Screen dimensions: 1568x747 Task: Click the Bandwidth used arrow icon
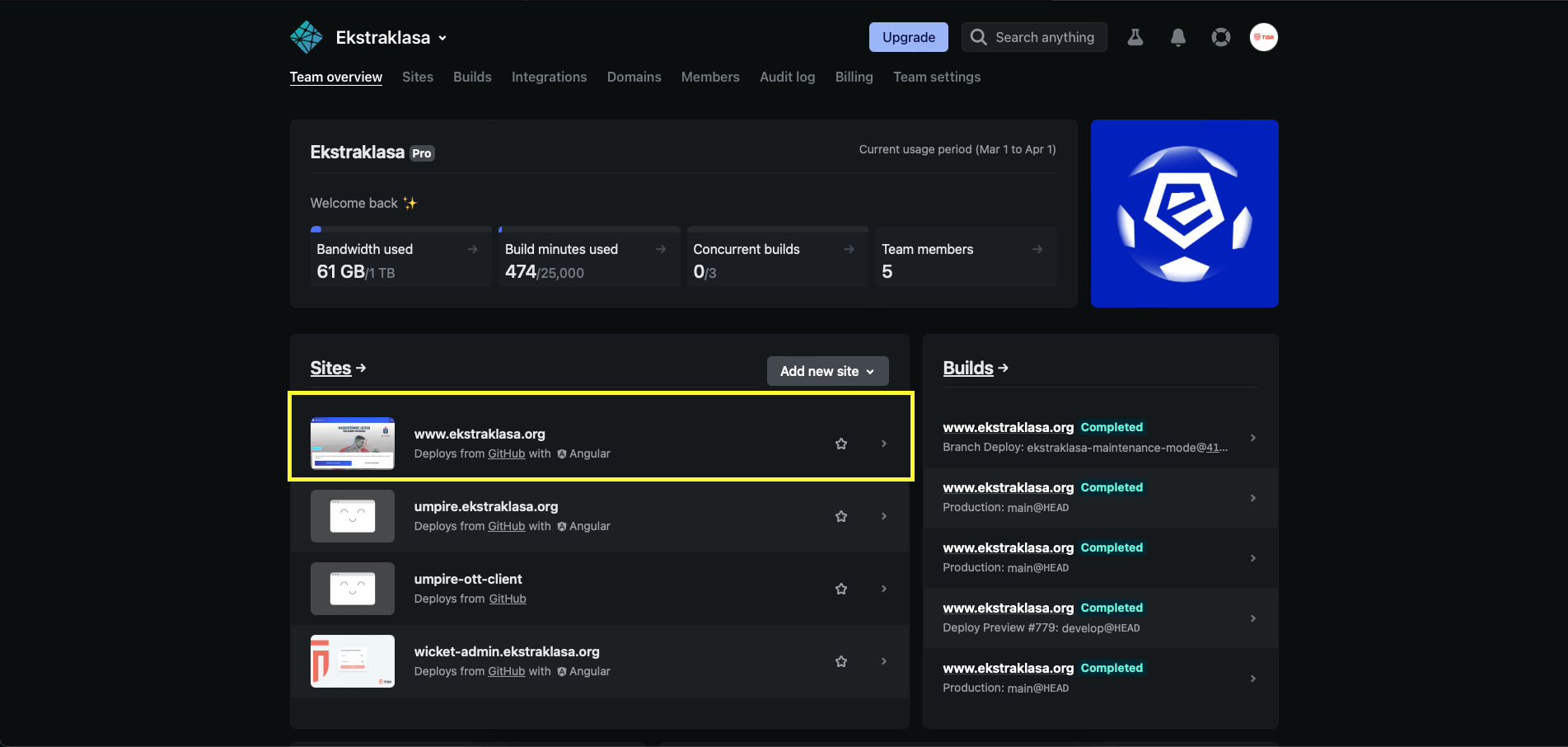coord(473,249)
